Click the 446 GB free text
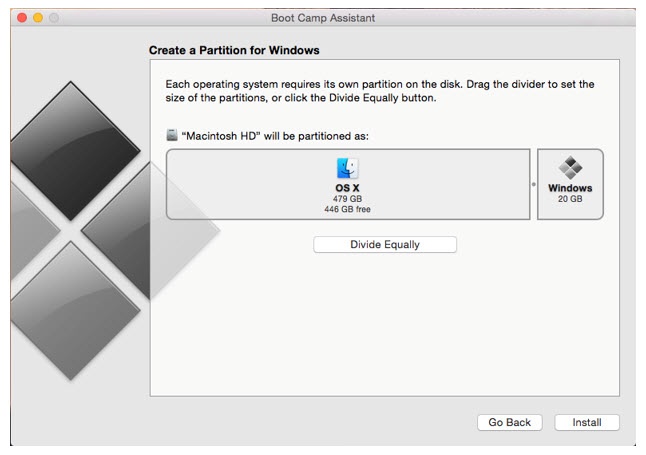This screenshot has width=646, height=455. (x=347, y=209)
